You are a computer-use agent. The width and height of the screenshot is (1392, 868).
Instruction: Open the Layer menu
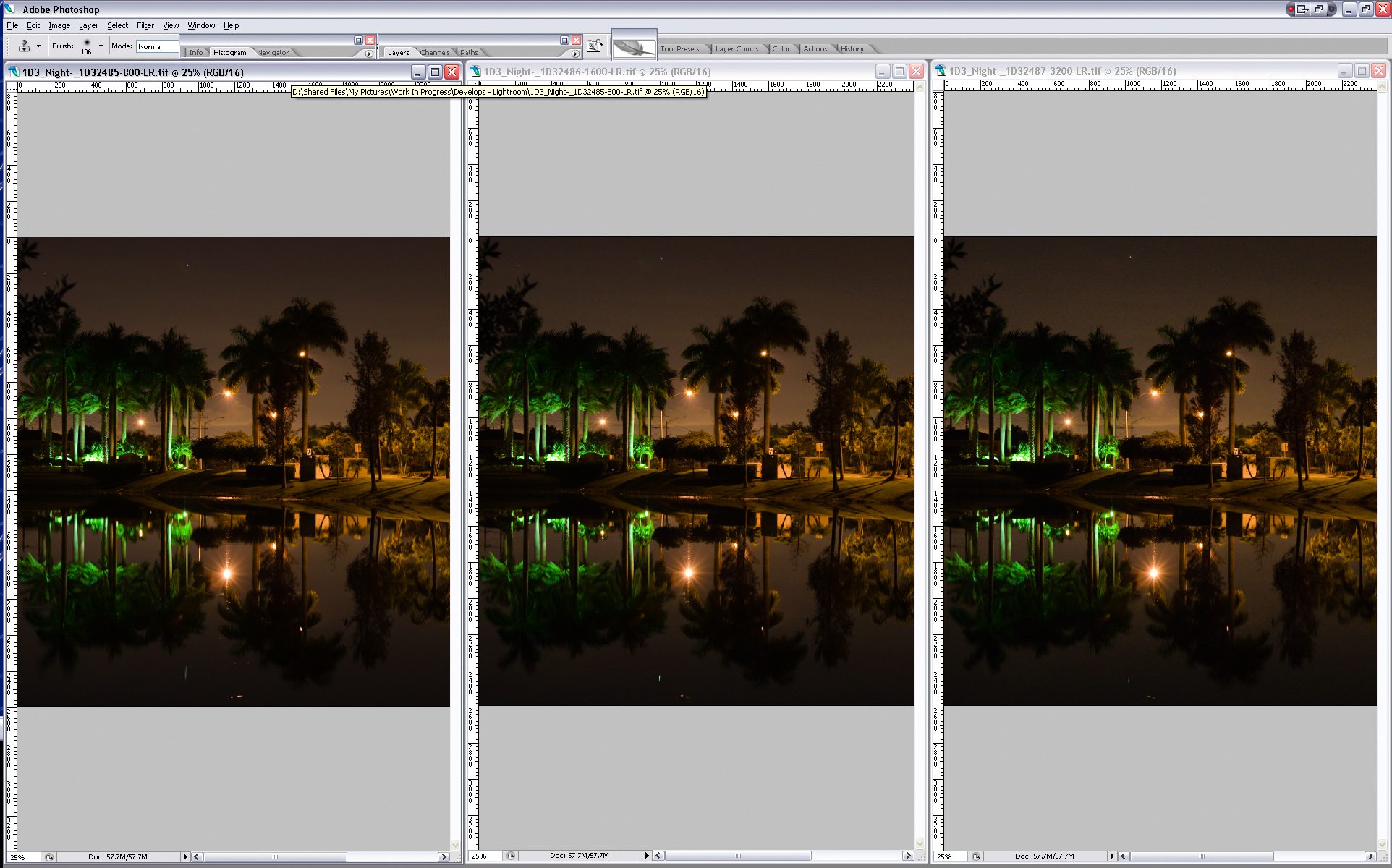pos(88,25)
